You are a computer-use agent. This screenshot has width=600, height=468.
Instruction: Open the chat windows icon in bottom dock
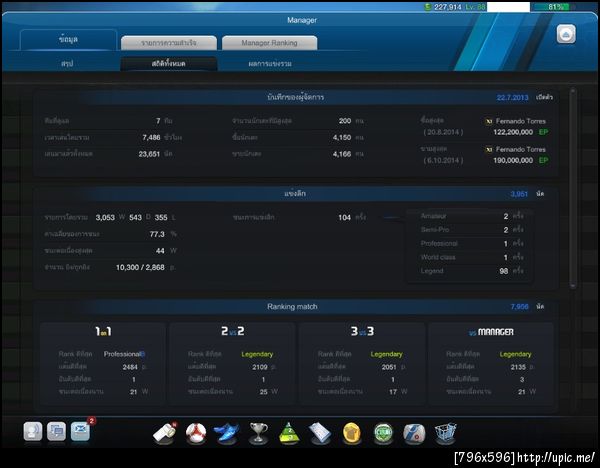[56, 432]
